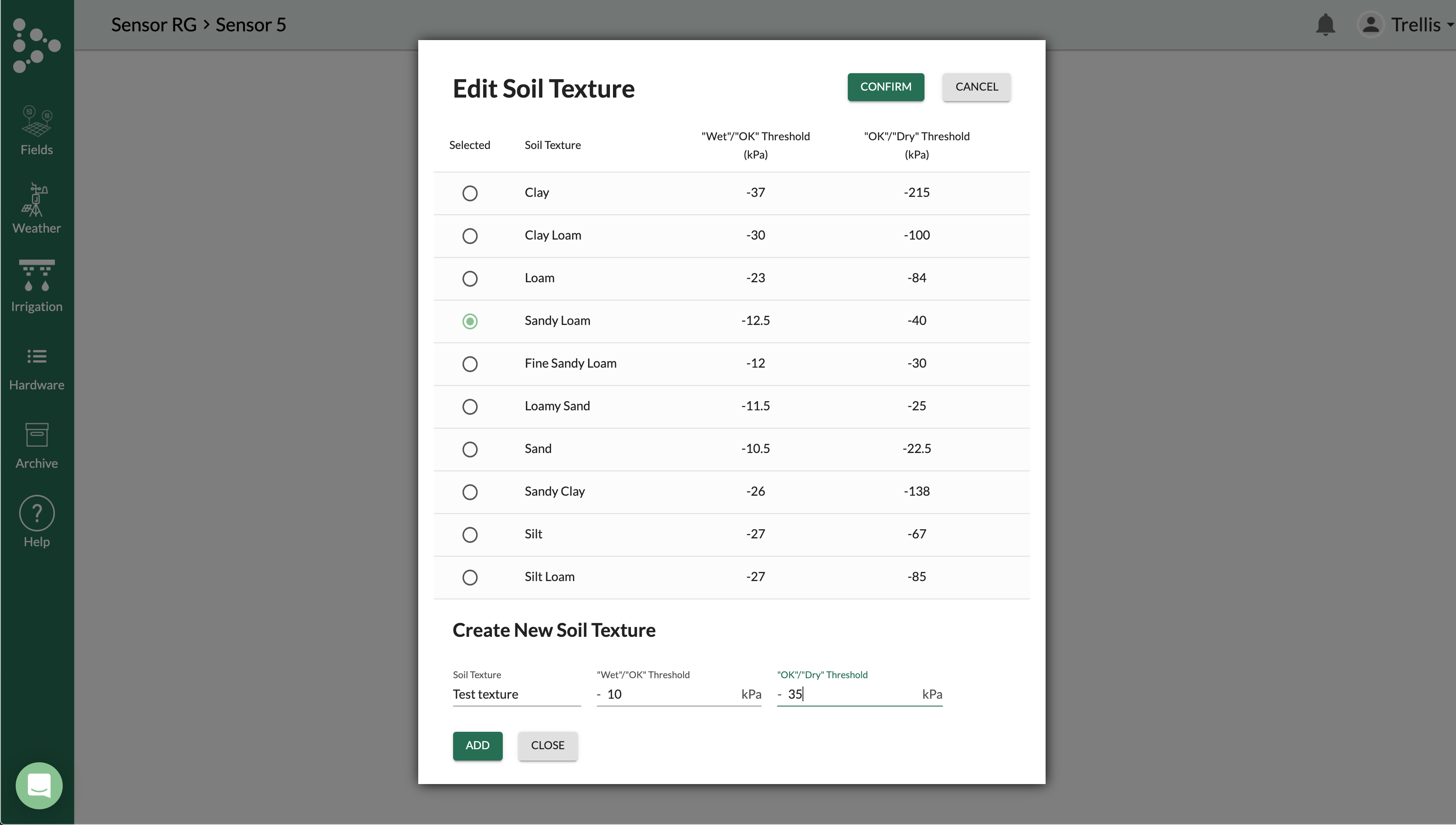Open the Fields section icon
Viewport: 1456px width, 825px height.
37,122
